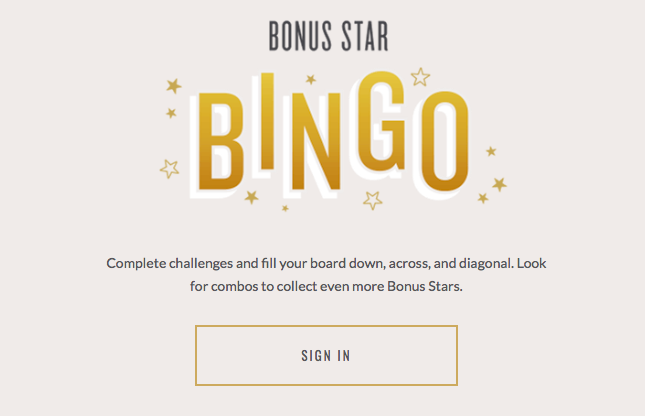The image size is (645, 416).
Task: Click the SIGN IN button
Action: (326, 355)
